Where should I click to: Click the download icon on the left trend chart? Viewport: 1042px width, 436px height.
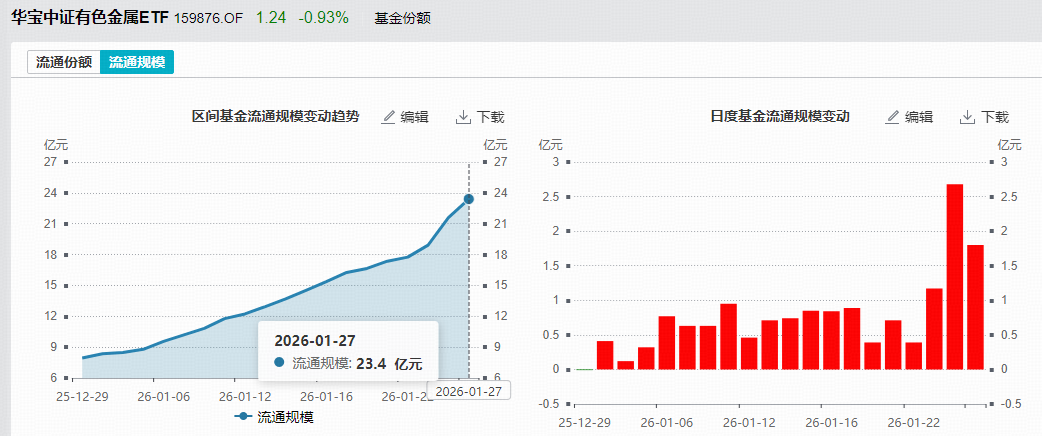(463, 117)
